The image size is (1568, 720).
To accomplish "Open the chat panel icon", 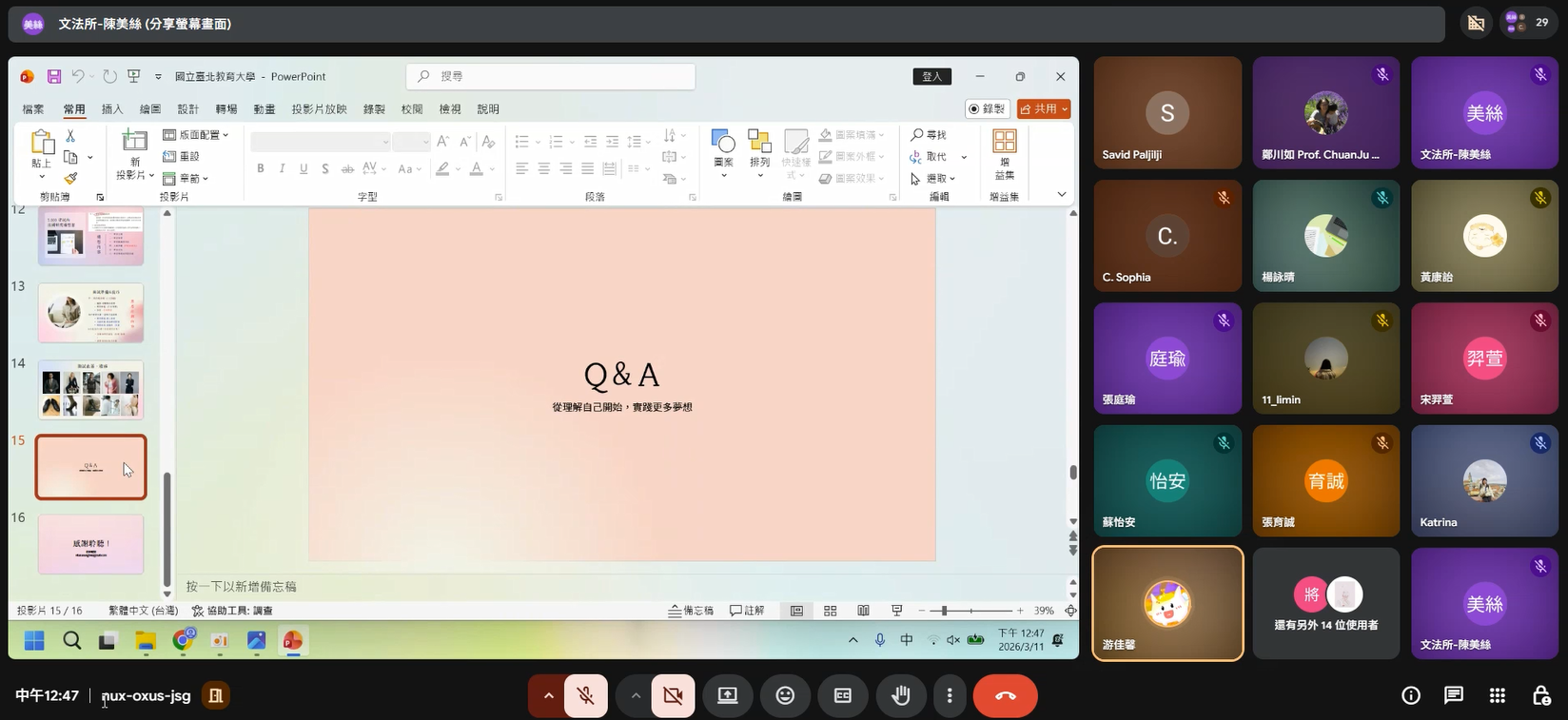I will click(1453, 695).
